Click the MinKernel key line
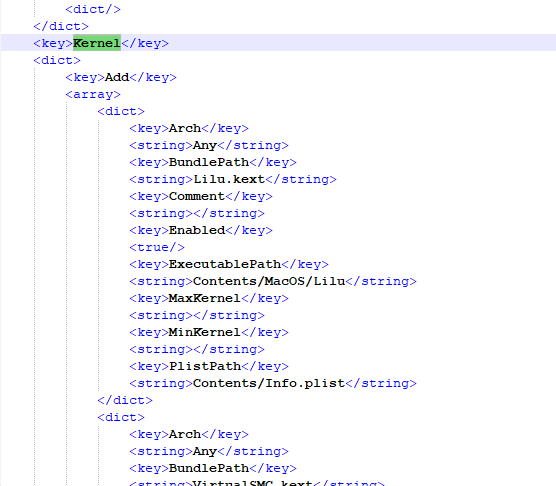The height and width of the screenshot is (486, 556). tap(209, 333)
